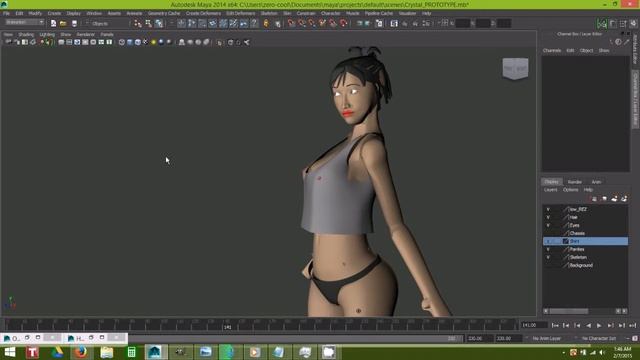Select by hierarchy mode icon
Viewport: 640px width, 360px height.
[x=138, y=24]
